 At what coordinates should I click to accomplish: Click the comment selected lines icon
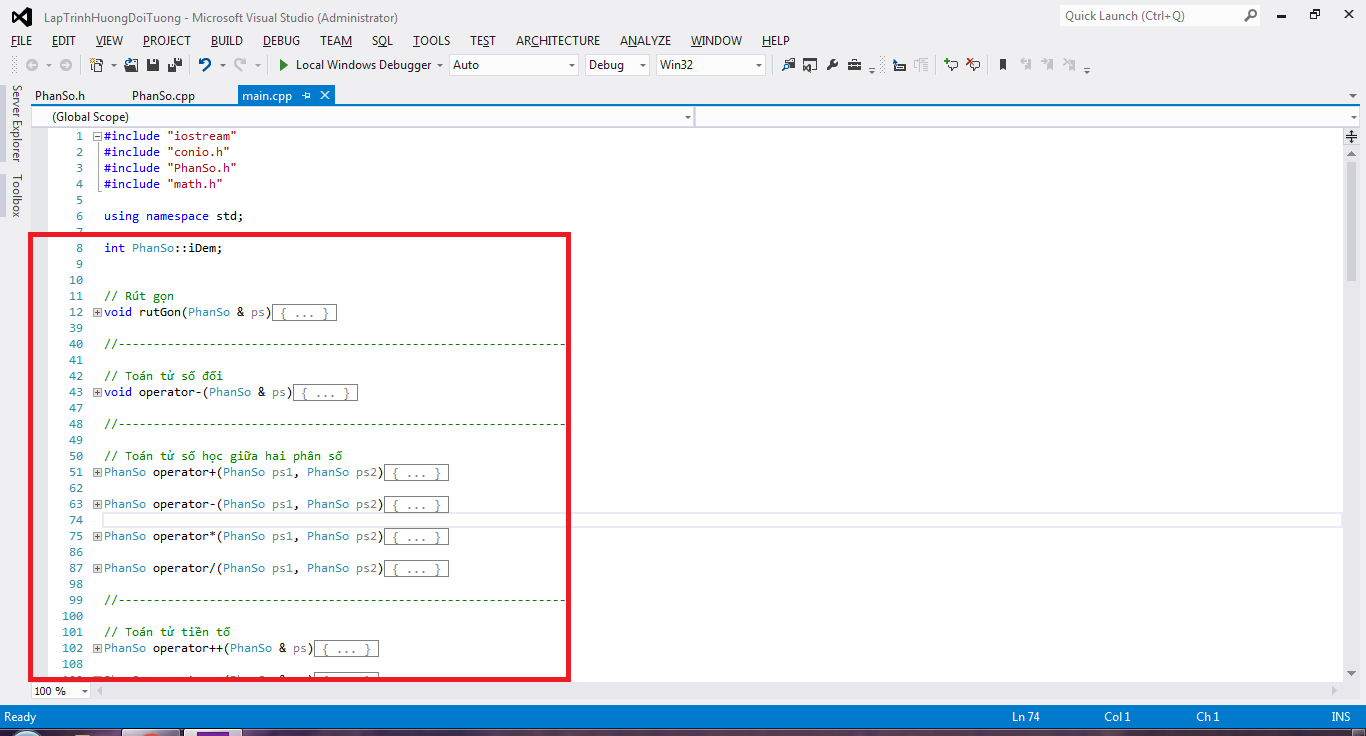click(950, 65)
